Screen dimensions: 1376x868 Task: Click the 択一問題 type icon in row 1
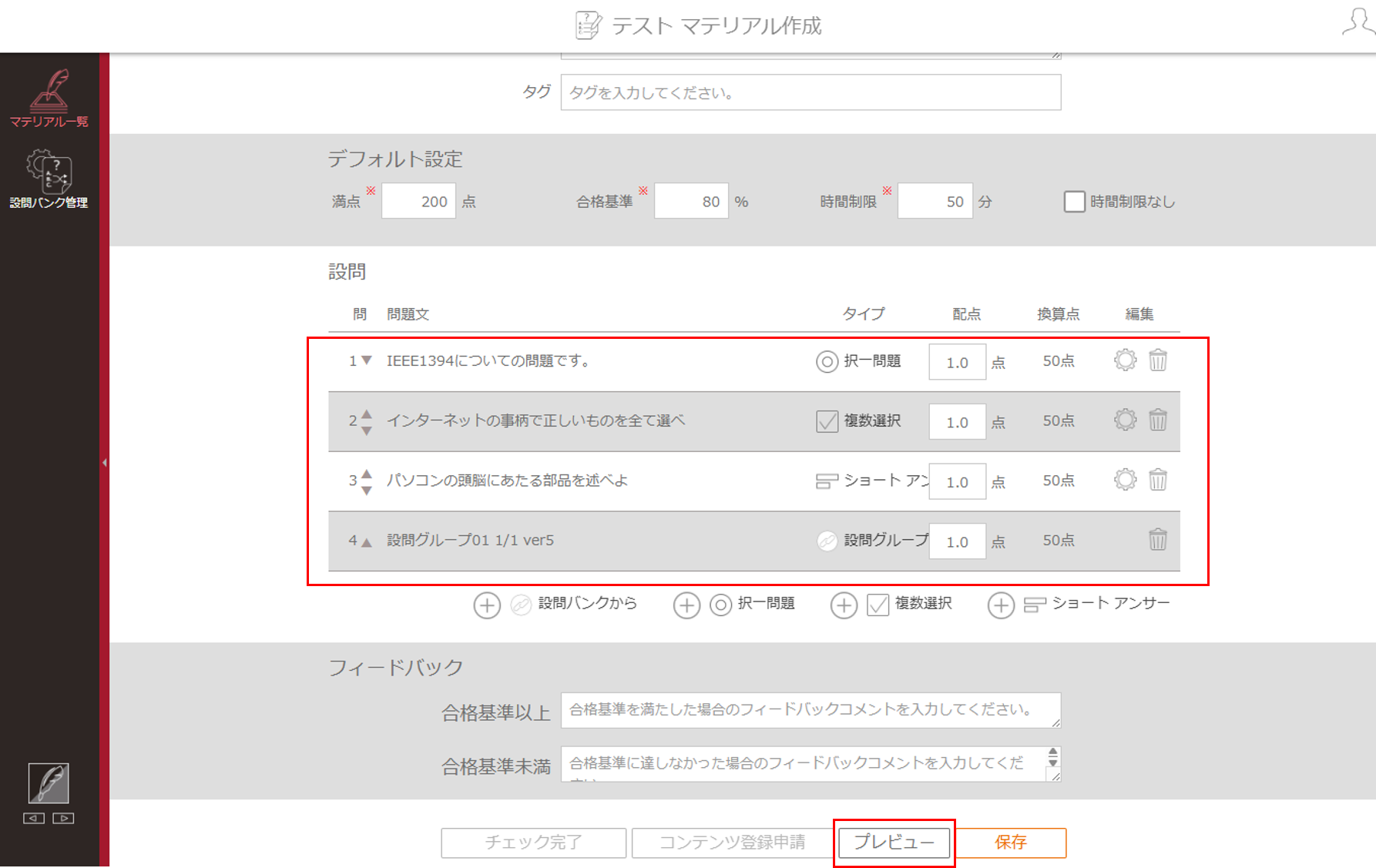827,361
